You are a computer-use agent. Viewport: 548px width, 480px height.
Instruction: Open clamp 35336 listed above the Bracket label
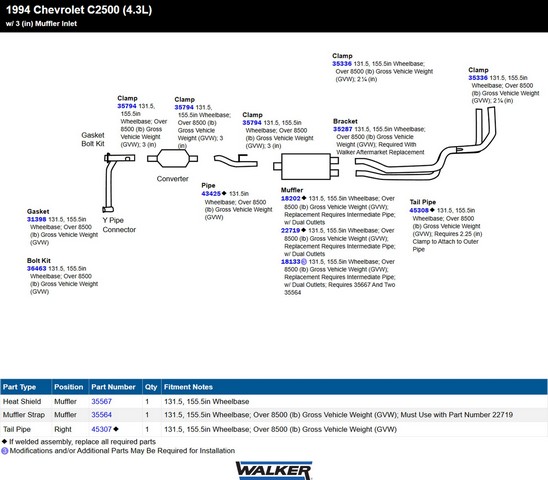(342, 64)
